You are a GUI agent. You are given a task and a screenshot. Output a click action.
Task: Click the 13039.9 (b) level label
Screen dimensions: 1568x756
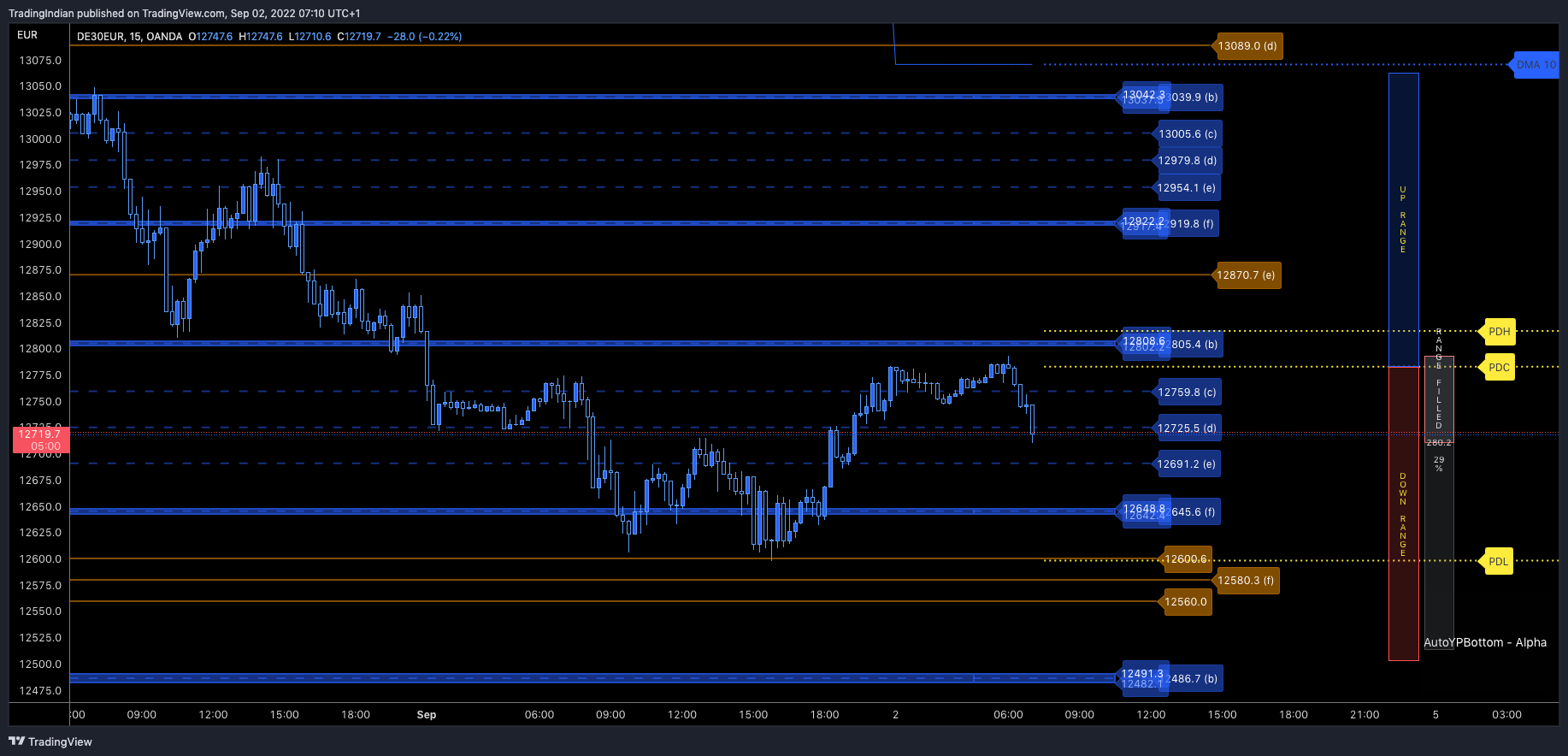click(x=1195, y=97)
